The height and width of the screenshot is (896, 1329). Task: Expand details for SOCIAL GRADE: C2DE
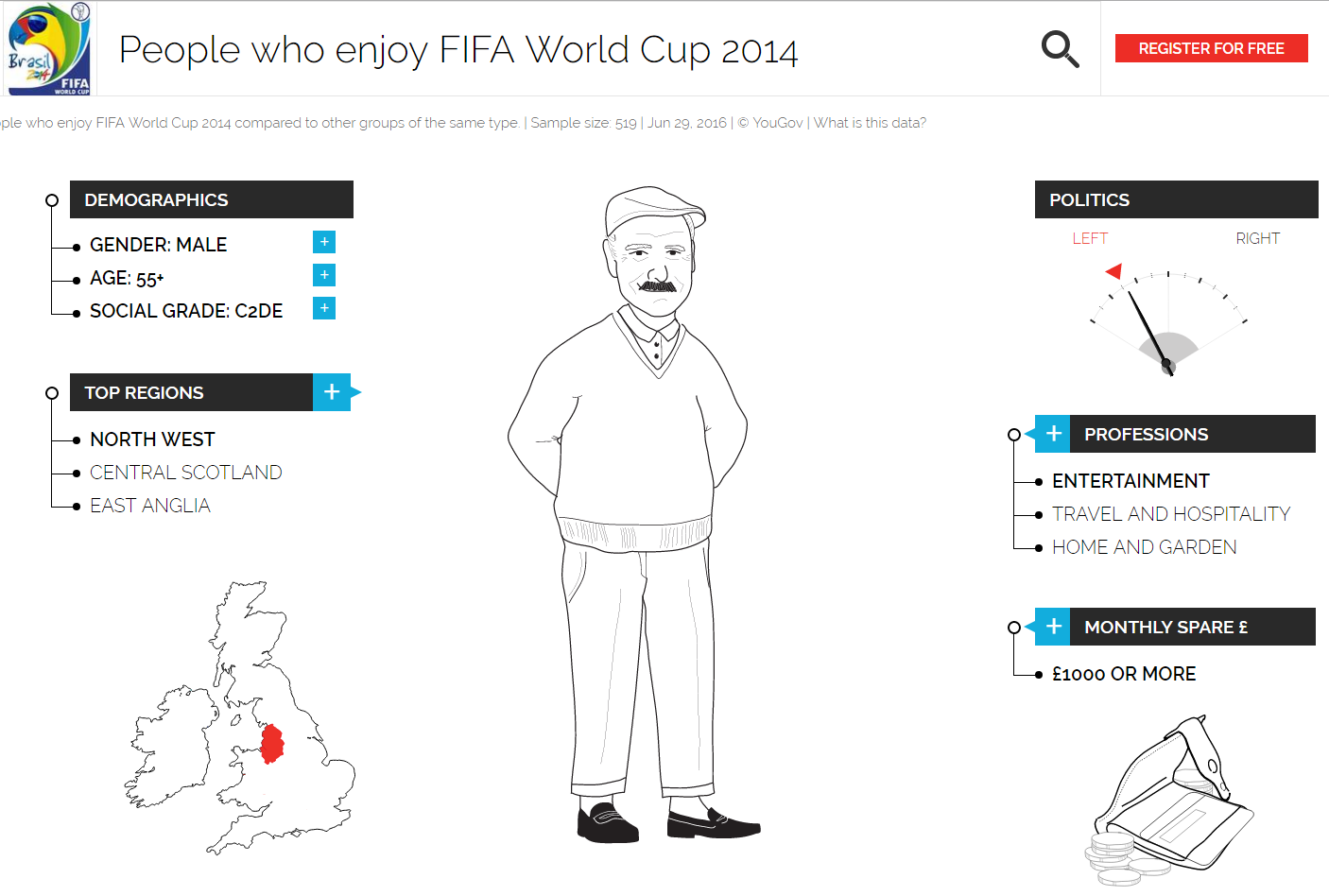[324, 307]
